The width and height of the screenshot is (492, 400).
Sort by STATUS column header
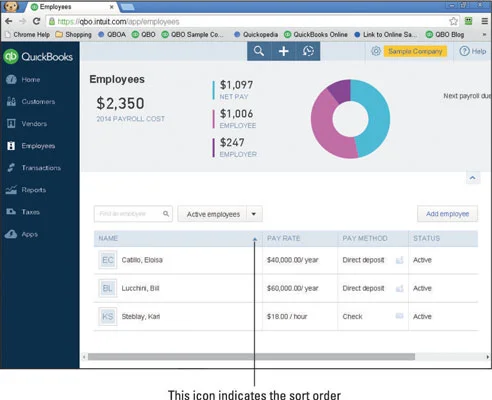[x=426, y=238]
